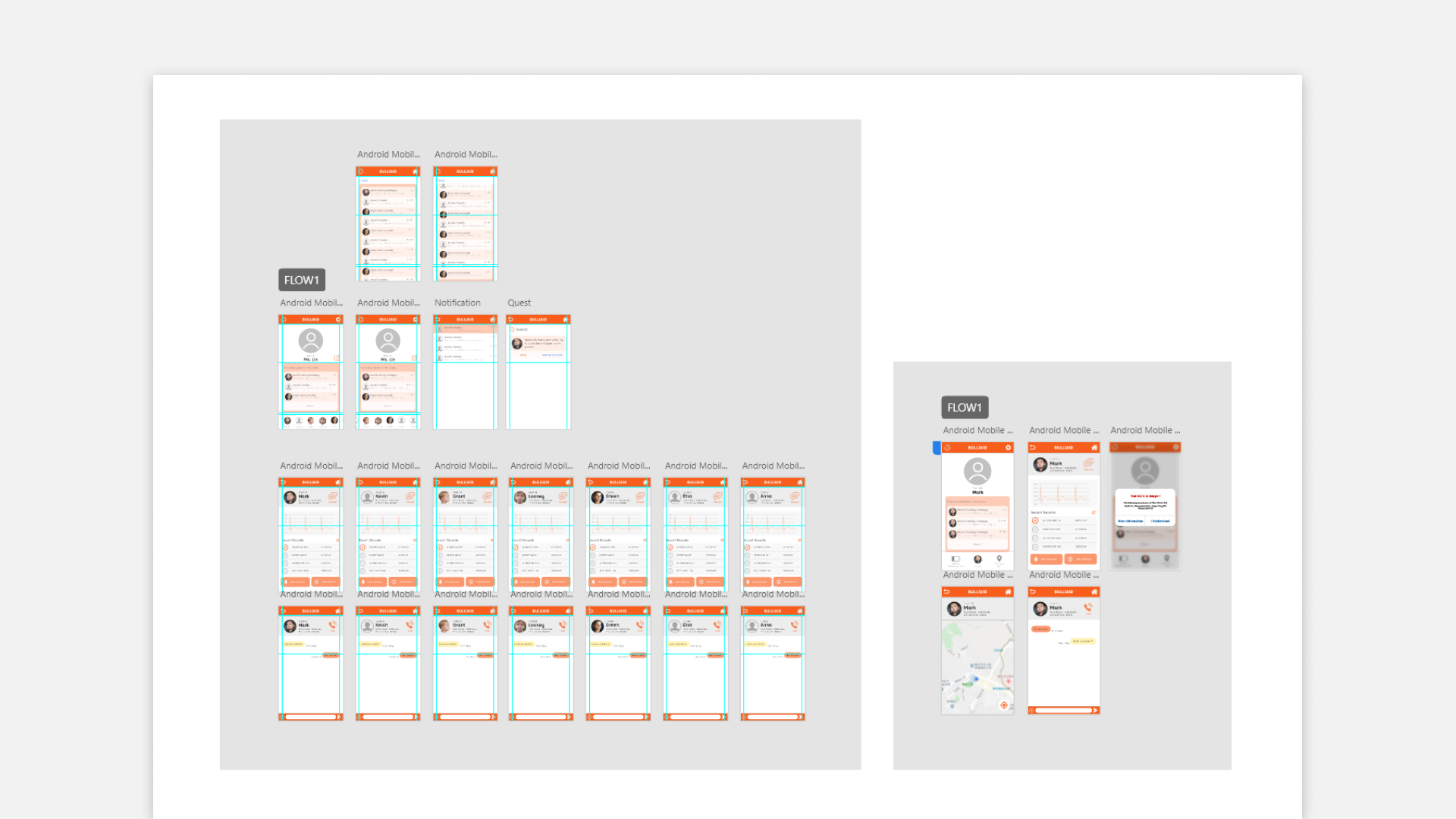This screenshot has width=1456, height=819.
Task: Select the Quest artboard title
Action: point(519,303)
